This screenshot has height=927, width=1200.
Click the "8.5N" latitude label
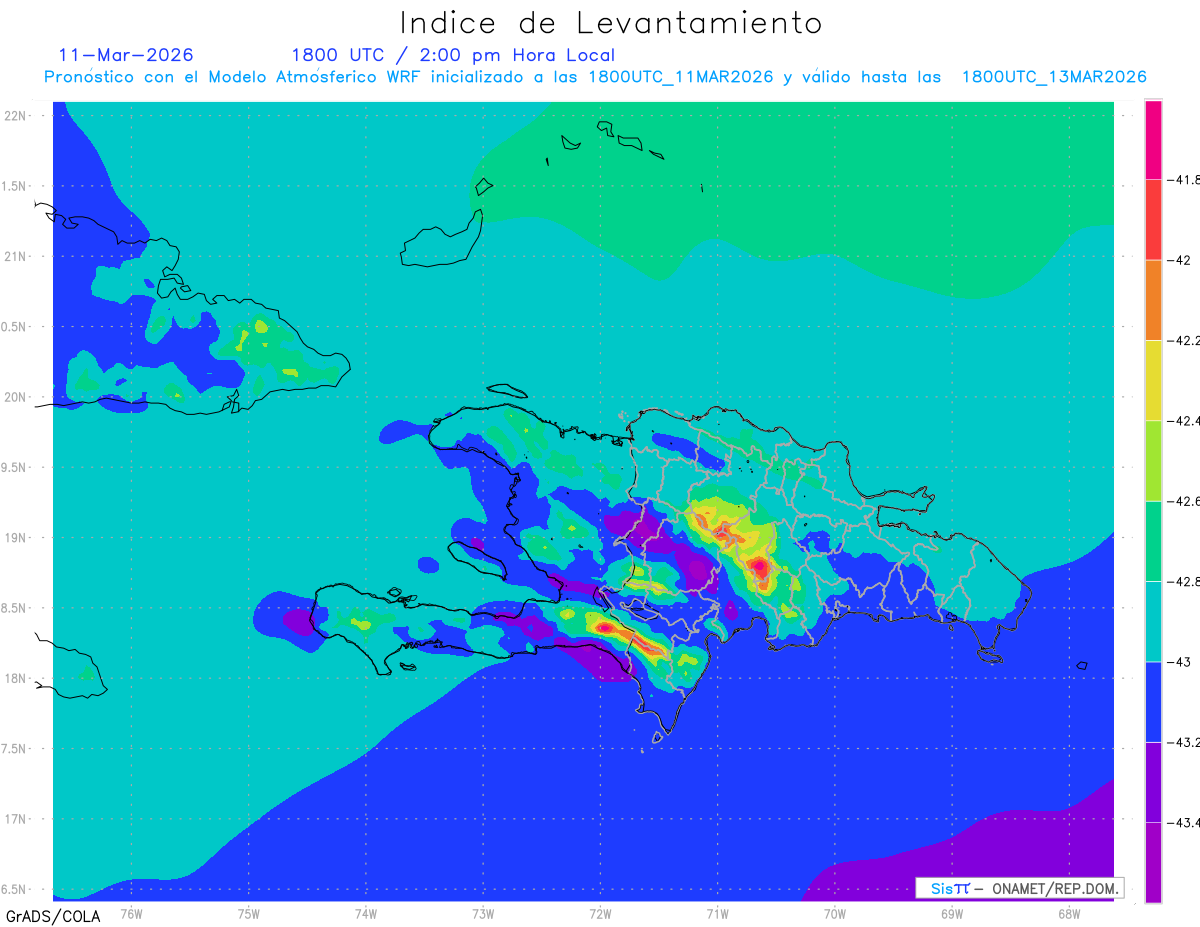(14, 608)
